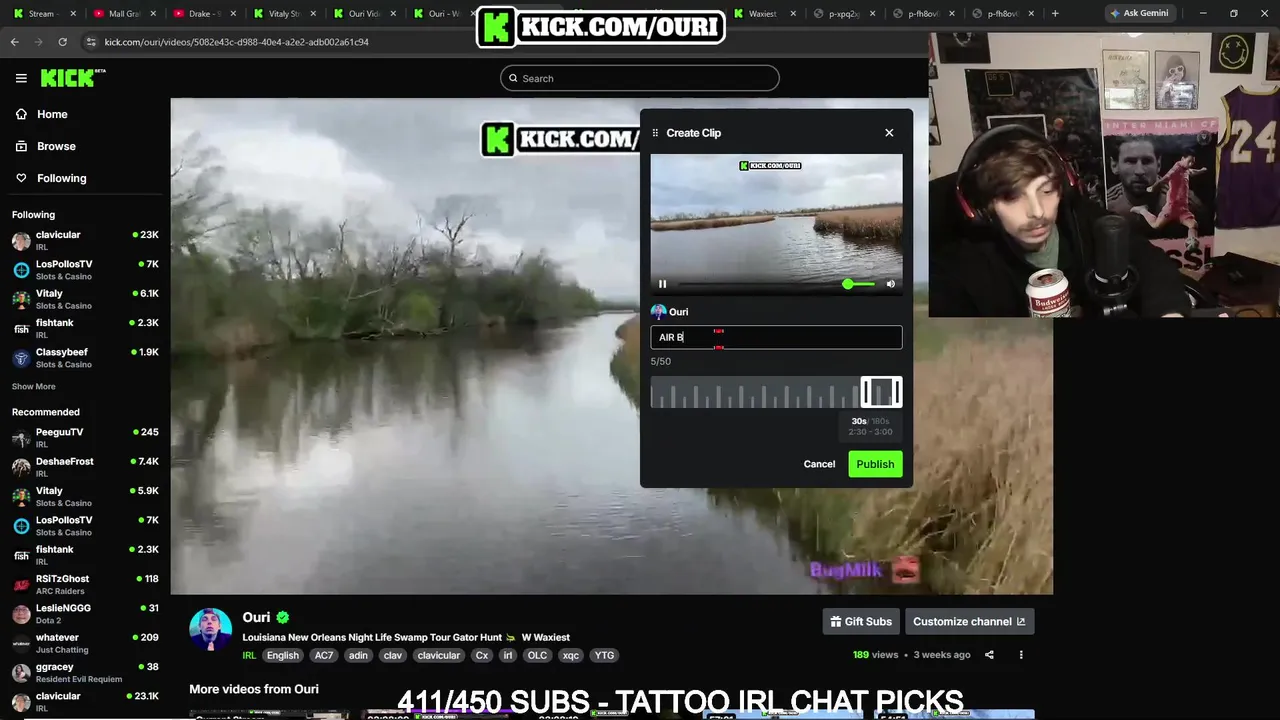Click the clip timeline strip
Image resolution: width=1280 pixels, height=720 pixels.
coord(776,392)
